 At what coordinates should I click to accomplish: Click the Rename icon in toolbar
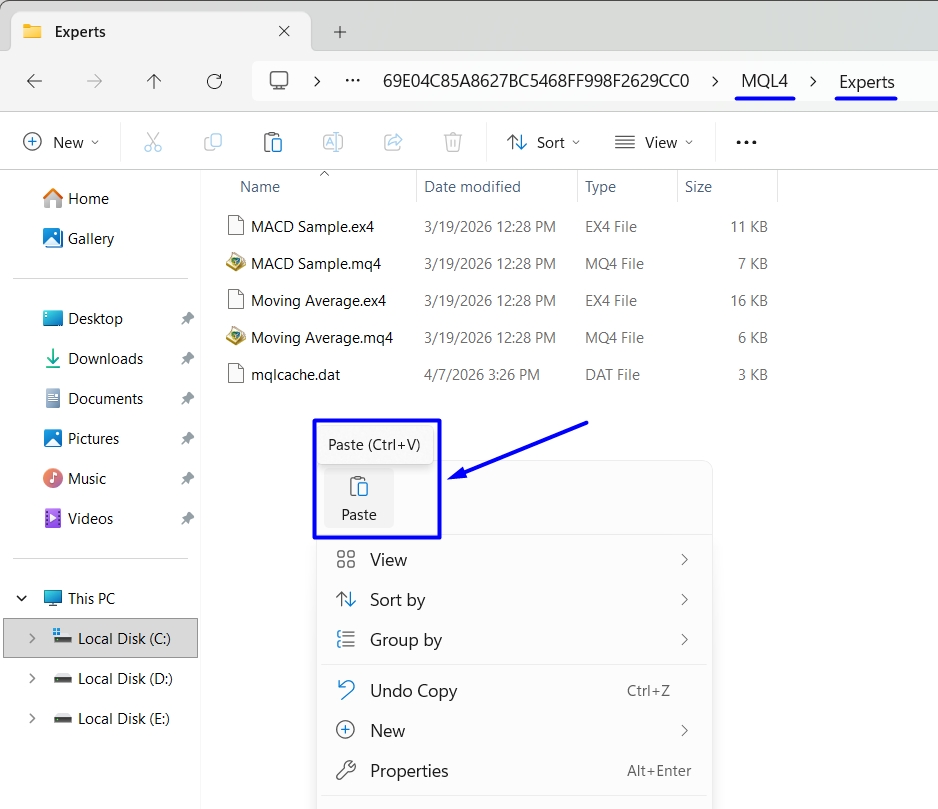[x=333, y=142]
